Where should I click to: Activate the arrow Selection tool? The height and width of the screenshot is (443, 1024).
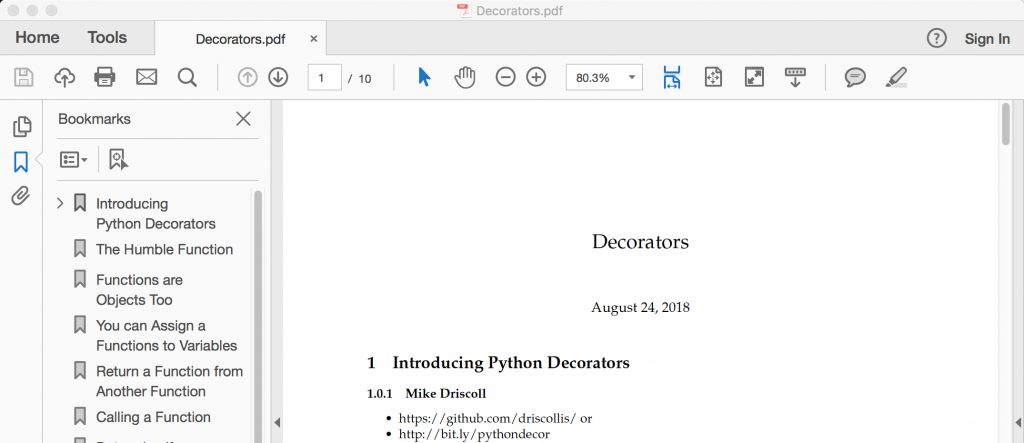pyautogui.click(x=424, y=77)
